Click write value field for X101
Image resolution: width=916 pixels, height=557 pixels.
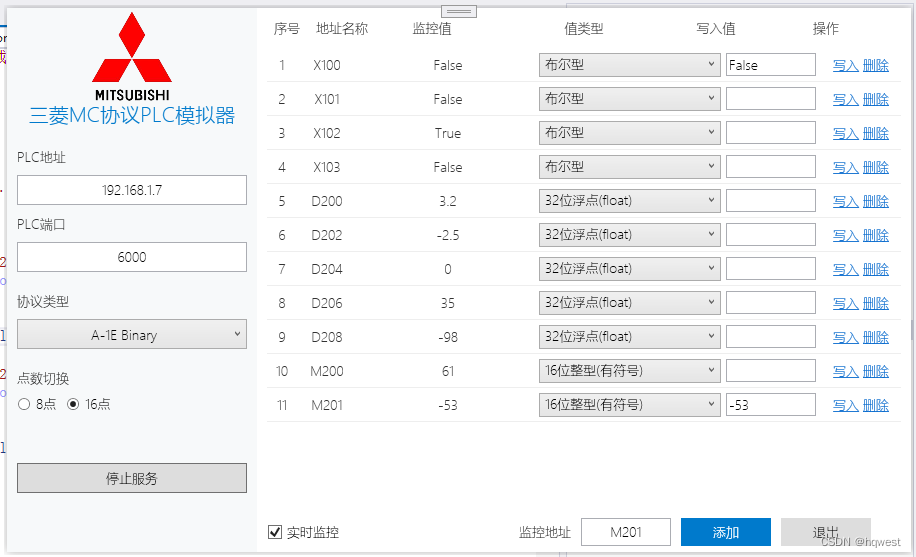tap(771, 99)
